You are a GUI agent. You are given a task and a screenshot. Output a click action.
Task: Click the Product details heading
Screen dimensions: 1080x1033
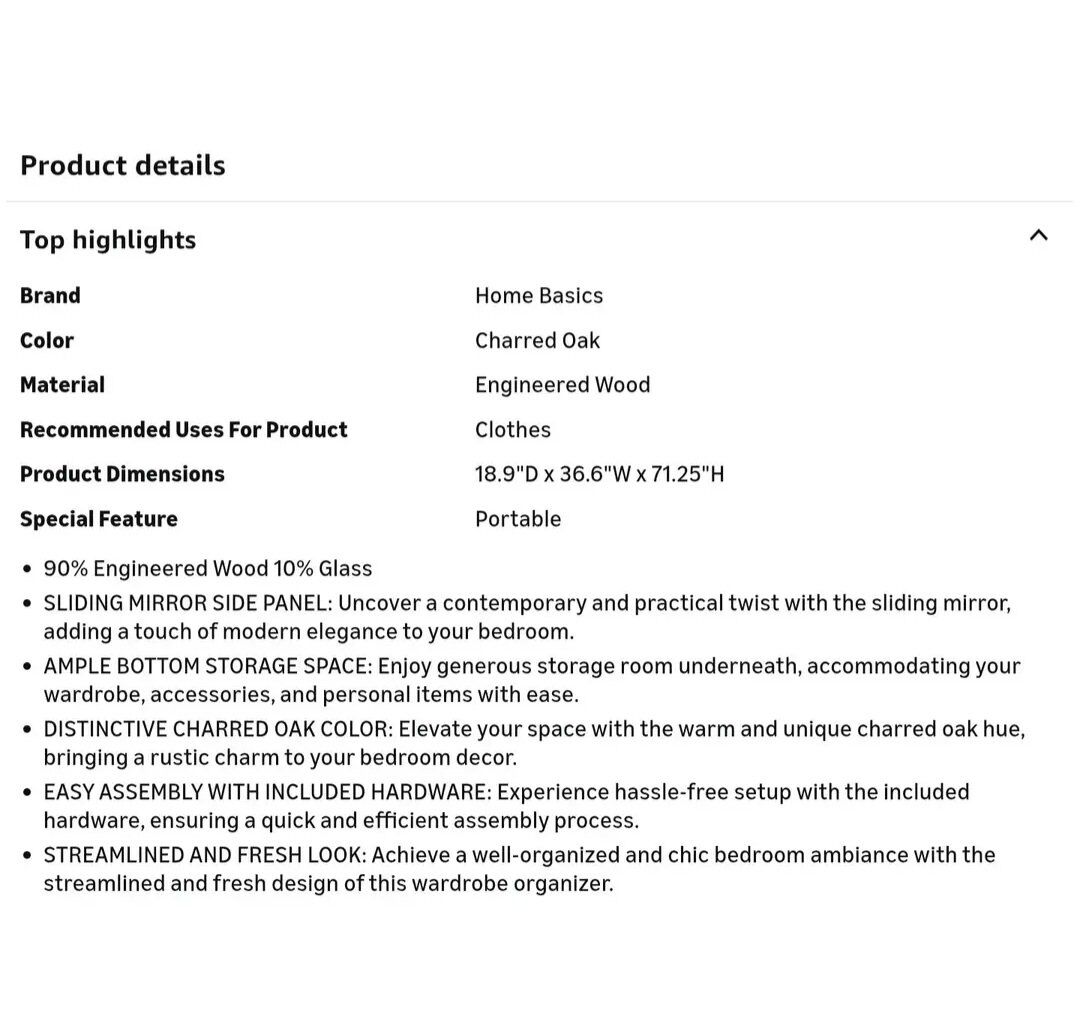[x=123, y=165]
